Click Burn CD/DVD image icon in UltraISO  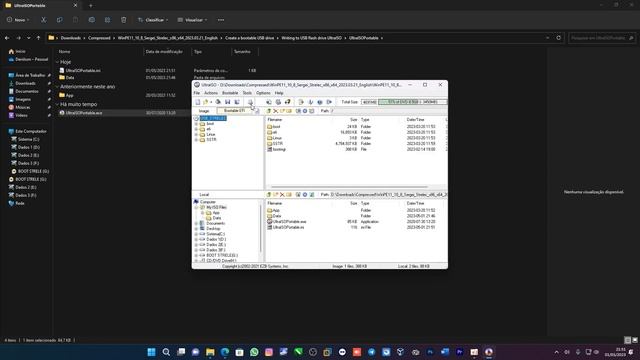tap(311, 102)
